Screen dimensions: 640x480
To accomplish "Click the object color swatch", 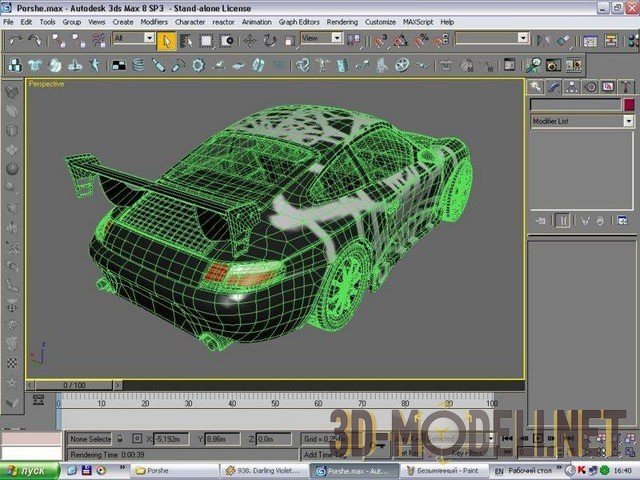I will click(629, 105).
